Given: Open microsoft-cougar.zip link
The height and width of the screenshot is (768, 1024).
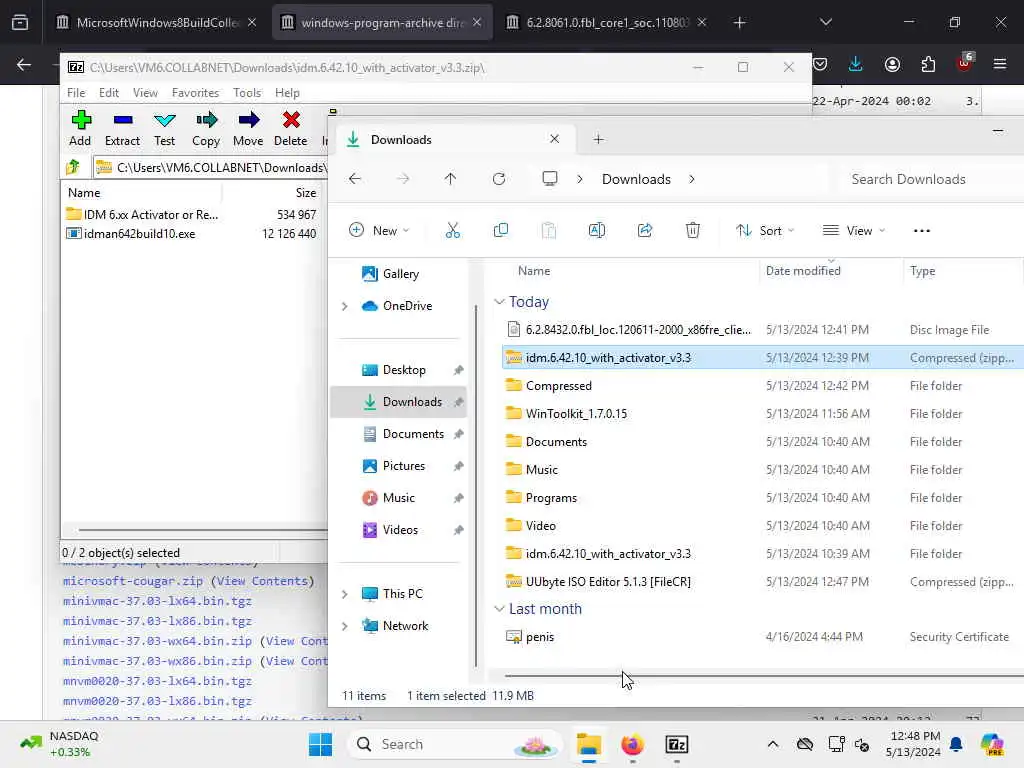Looking at the screenshot, I should [x=133, y=581].
